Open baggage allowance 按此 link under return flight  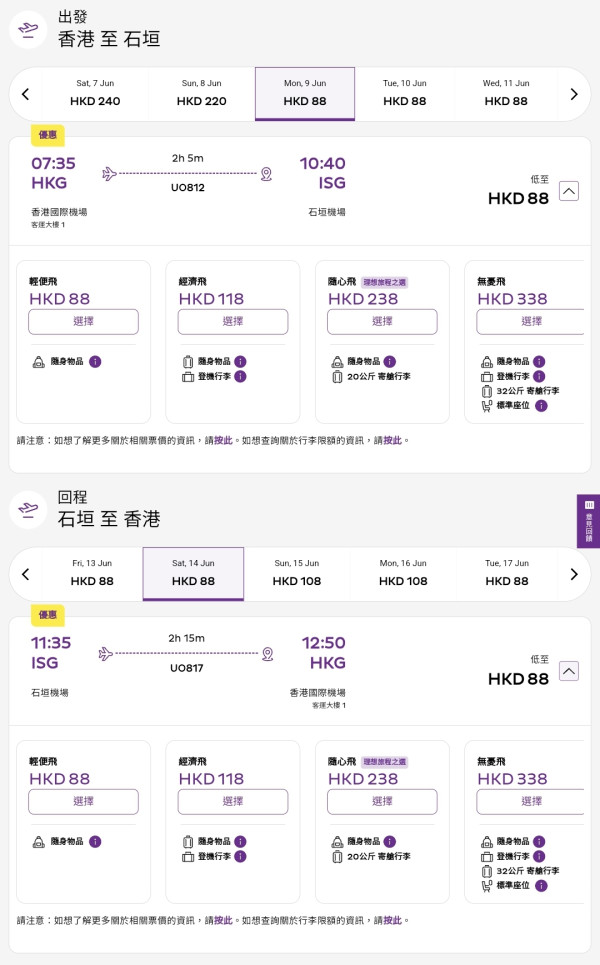[392, 921]
